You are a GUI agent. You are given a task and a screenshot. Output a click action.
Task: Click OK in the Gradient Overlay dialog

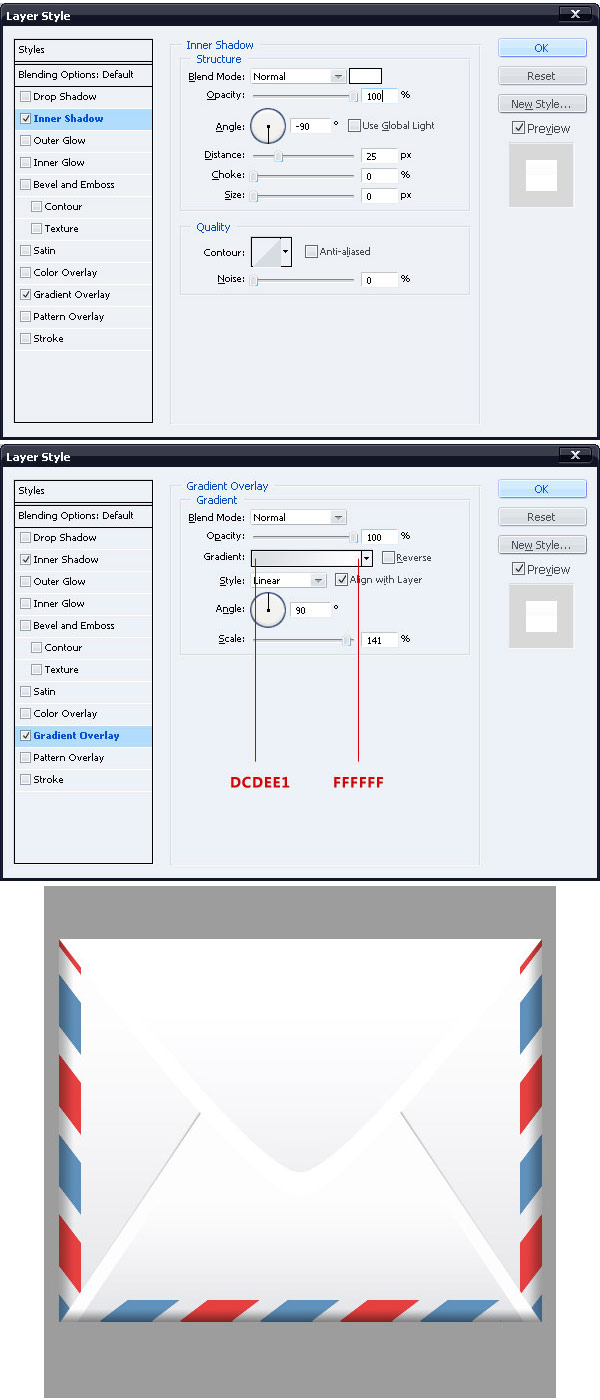pyautogui.click(x=541, y=489)
